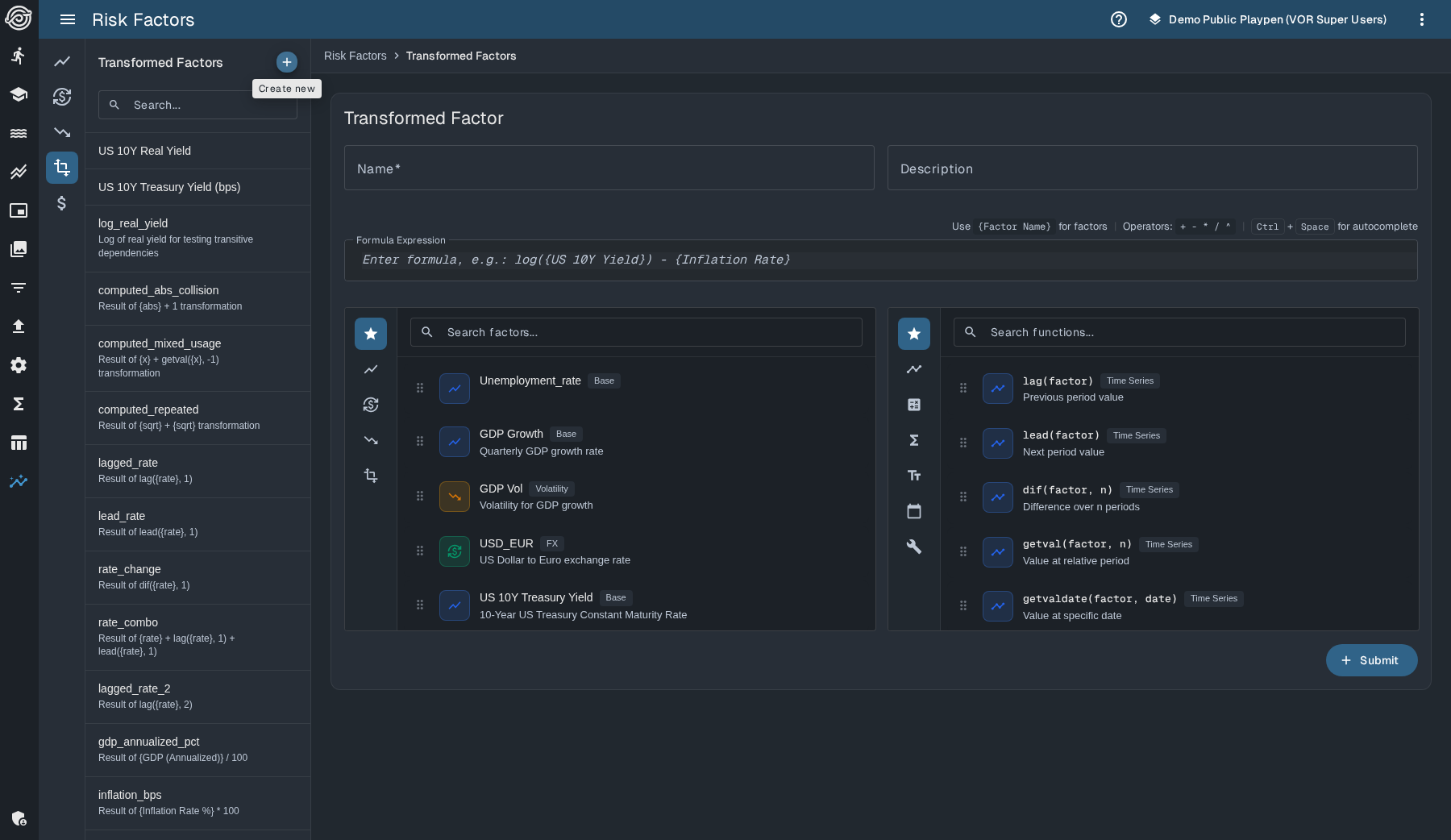
Task: Open the three-dot overflow menu
Action: pyautogui.click(x=1421, y=19)
